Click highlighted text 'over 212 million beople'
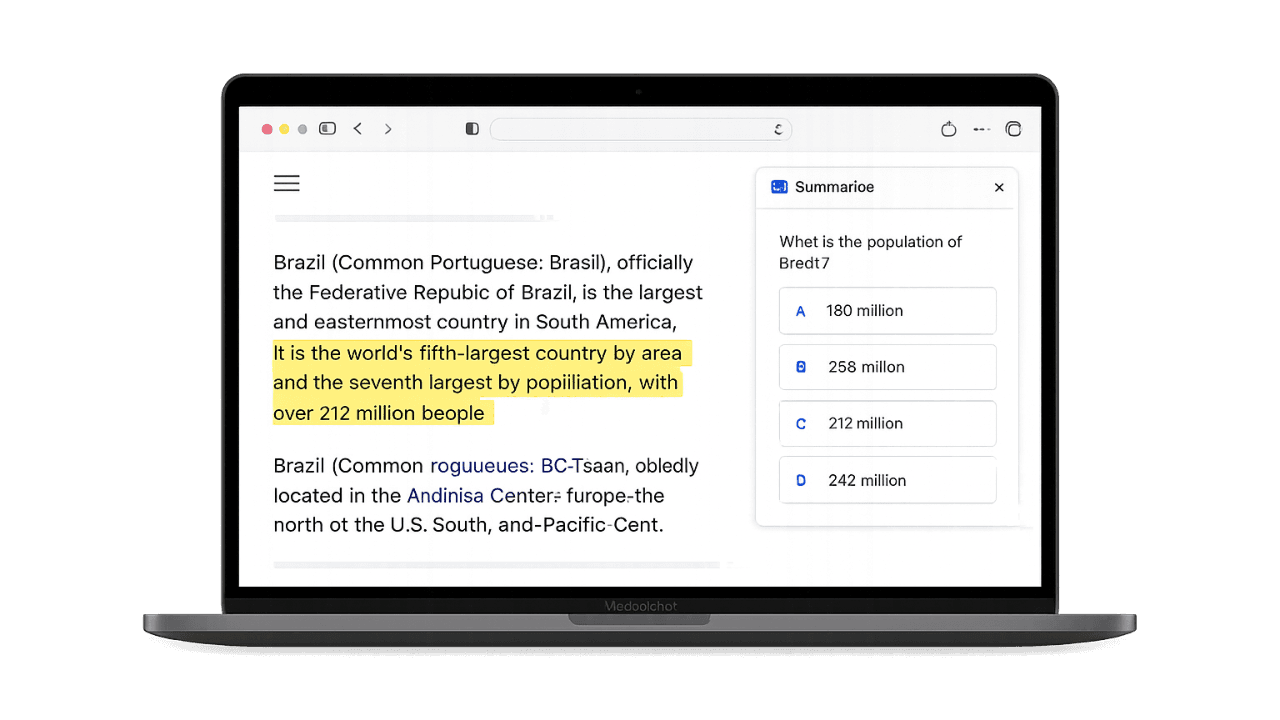Image resolution: width=1280 pixels, height=720 pixels. pyautogui.click(x=379, y=413)
